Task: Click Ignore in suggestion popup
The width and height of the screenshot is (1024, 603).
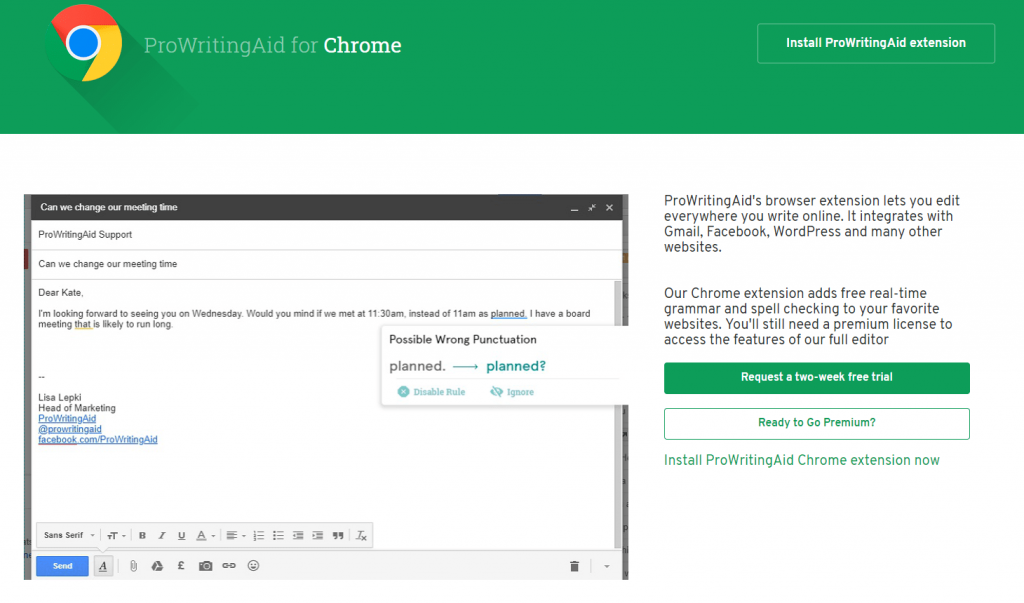Action: (x=512, y=392)
